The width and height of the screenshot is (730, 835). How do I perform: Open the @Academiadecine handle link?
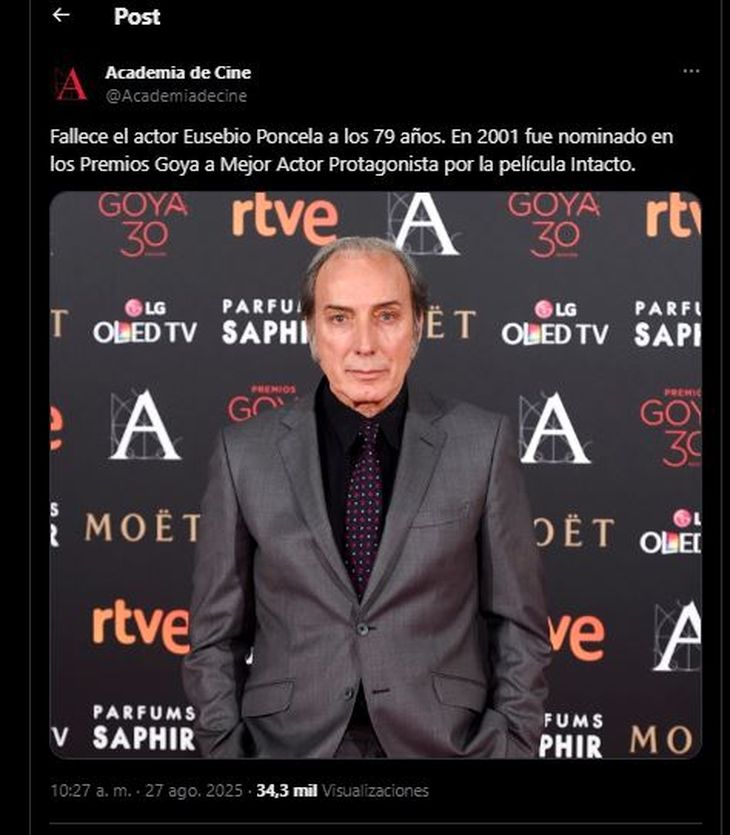(176, 96)
